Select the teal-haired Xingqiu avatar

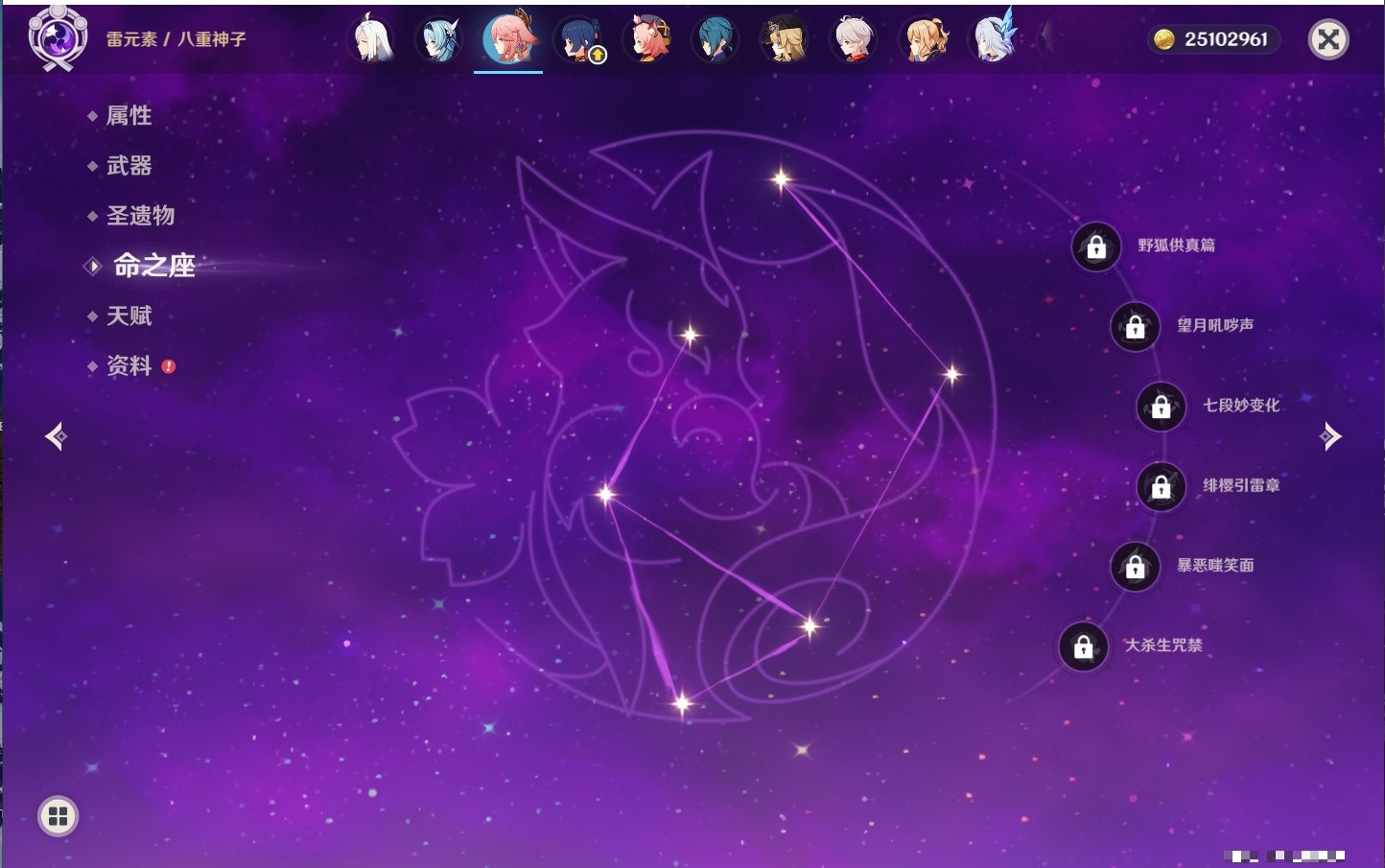tap(716, 39)
